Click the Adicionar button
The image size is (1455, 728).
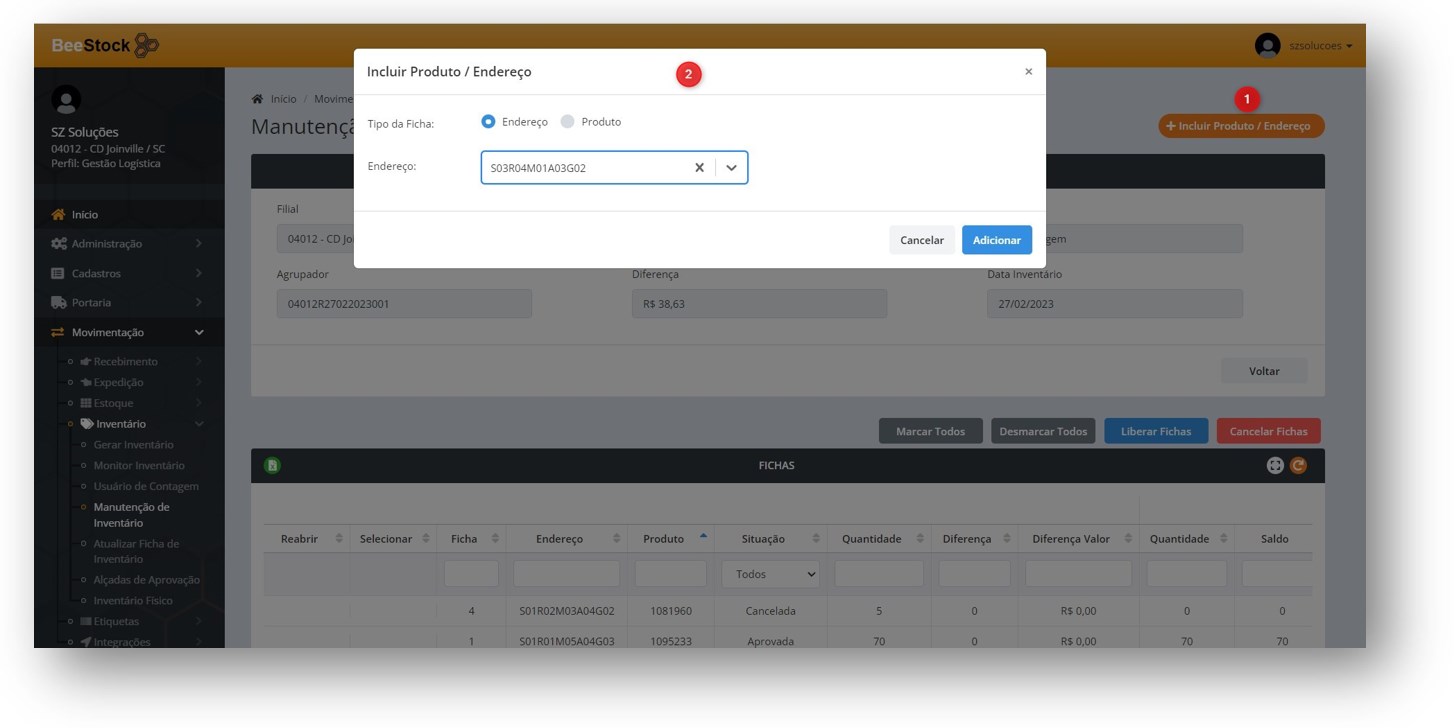996,240
